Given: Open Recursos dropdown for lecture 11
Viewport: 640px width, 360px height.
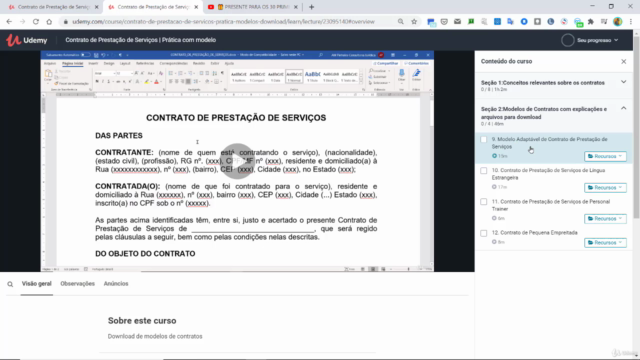Looking at the screenshot, I should click(605, 219).
